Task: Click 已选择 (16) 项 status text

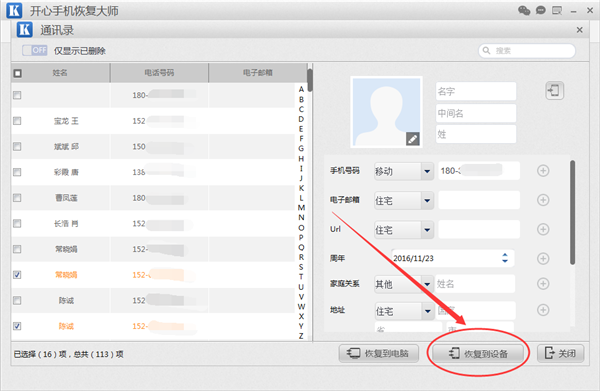Action: tap(40, 354)
